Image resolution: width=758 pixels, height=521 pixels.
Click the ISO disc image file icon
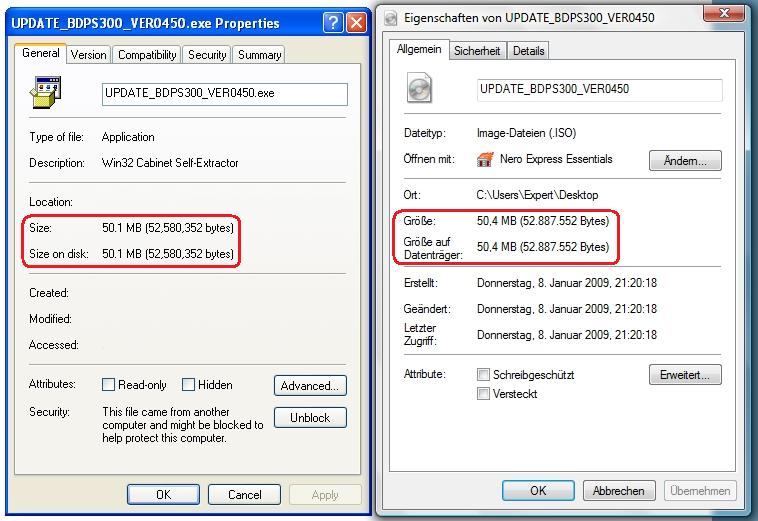420,89
